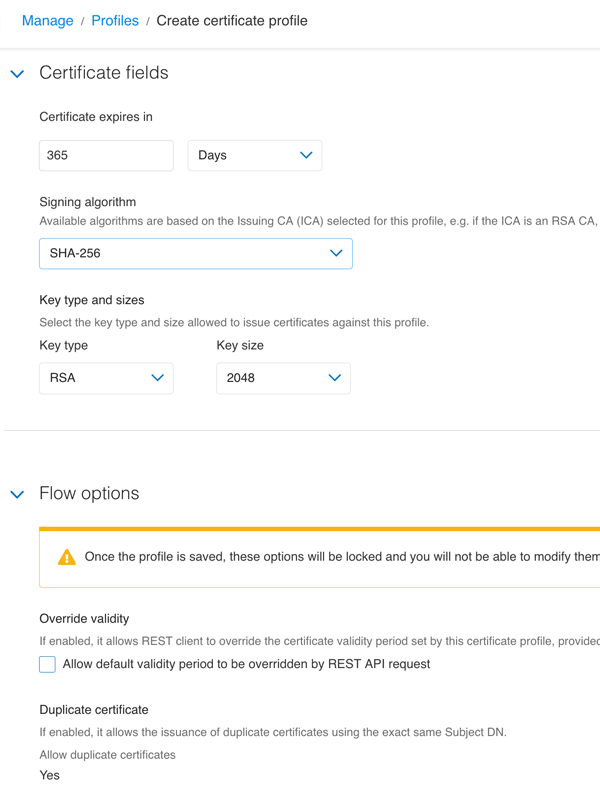The width and height of the screenshot is (600, 788).
Task: Click the 'Key size' label
Action: (240, 345)
